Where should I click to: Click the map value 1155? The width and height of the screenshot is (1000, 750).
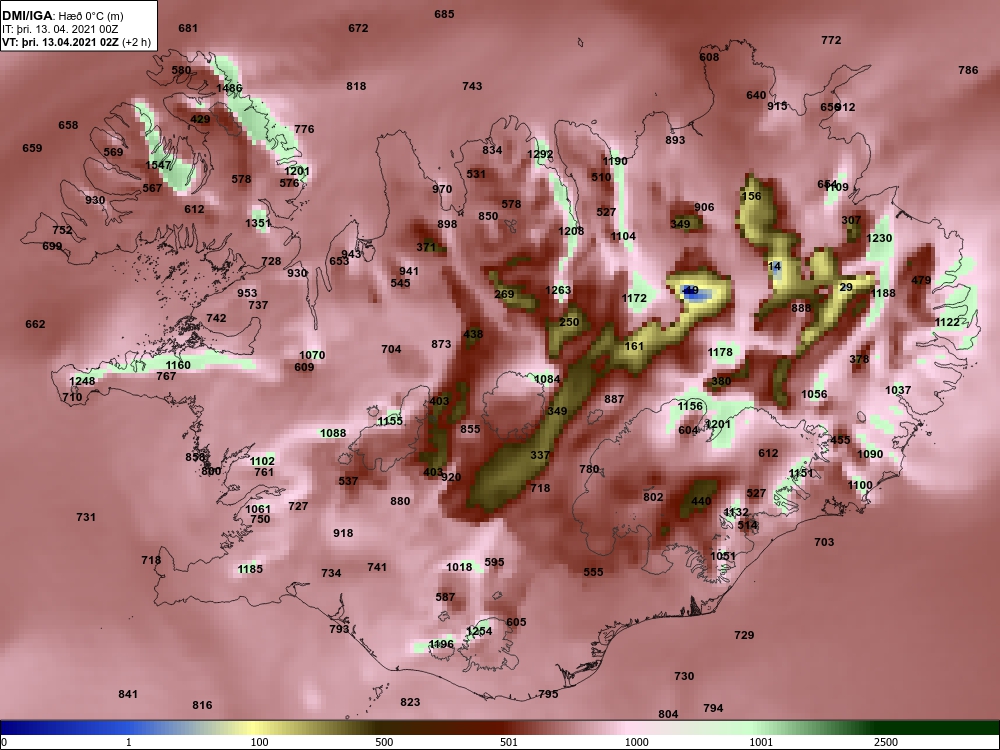(390, 421)
